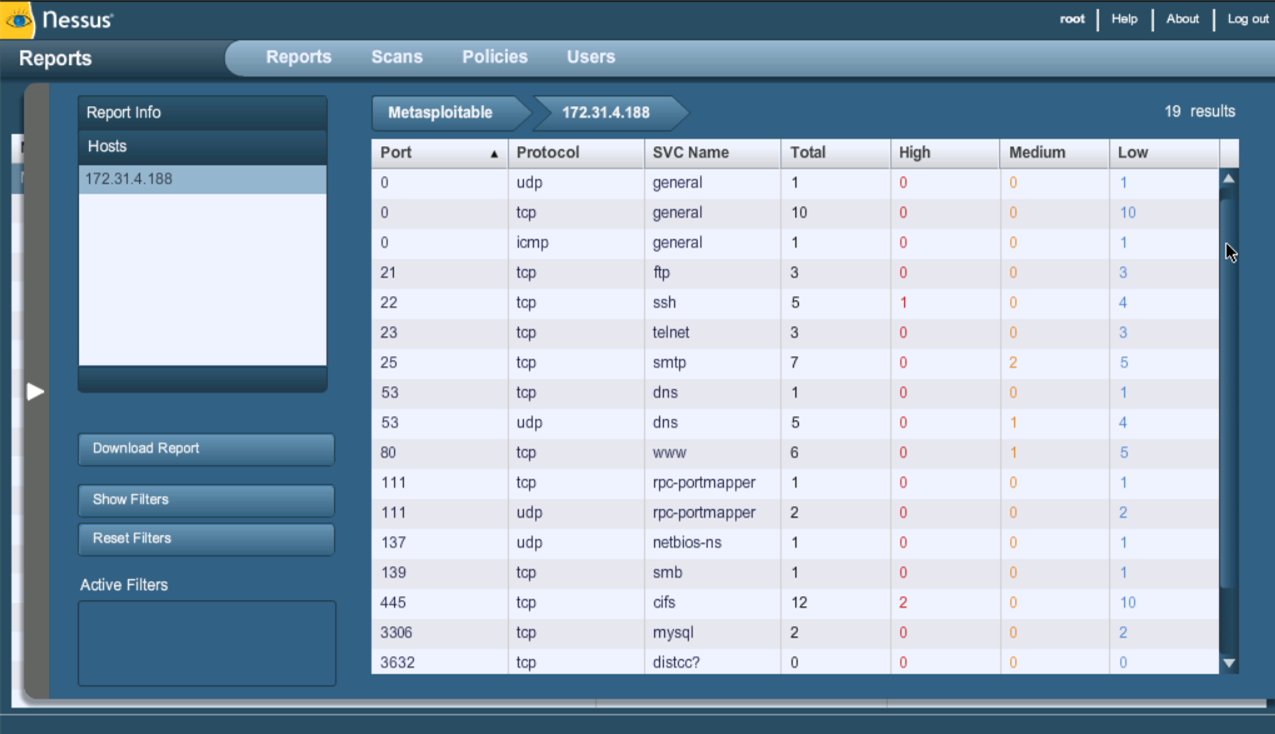Open the Help link
Screen dimensions: 1275x734
tap(1124, 19)
